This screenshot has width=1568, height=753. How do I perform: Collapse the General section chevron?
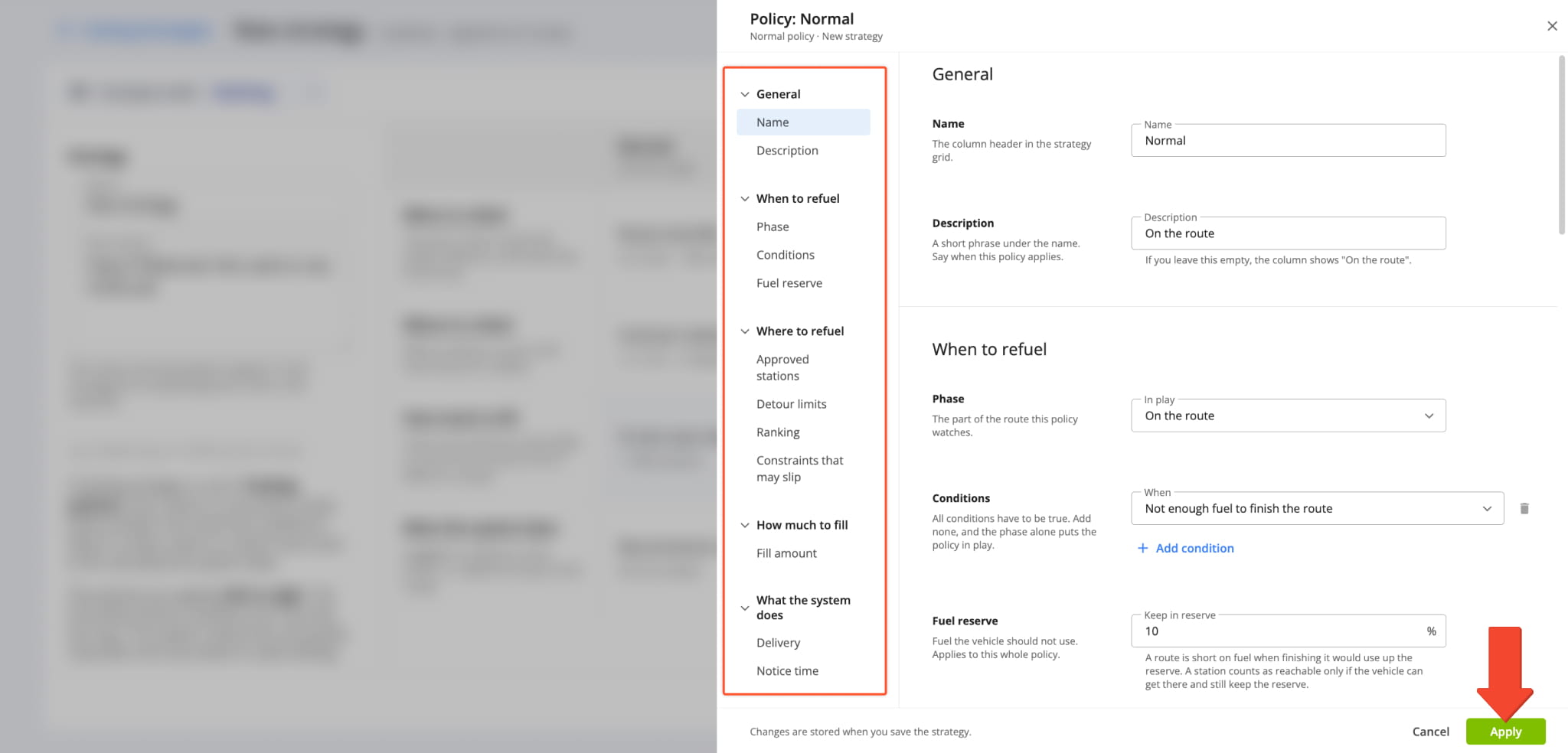tap(744, 94)
